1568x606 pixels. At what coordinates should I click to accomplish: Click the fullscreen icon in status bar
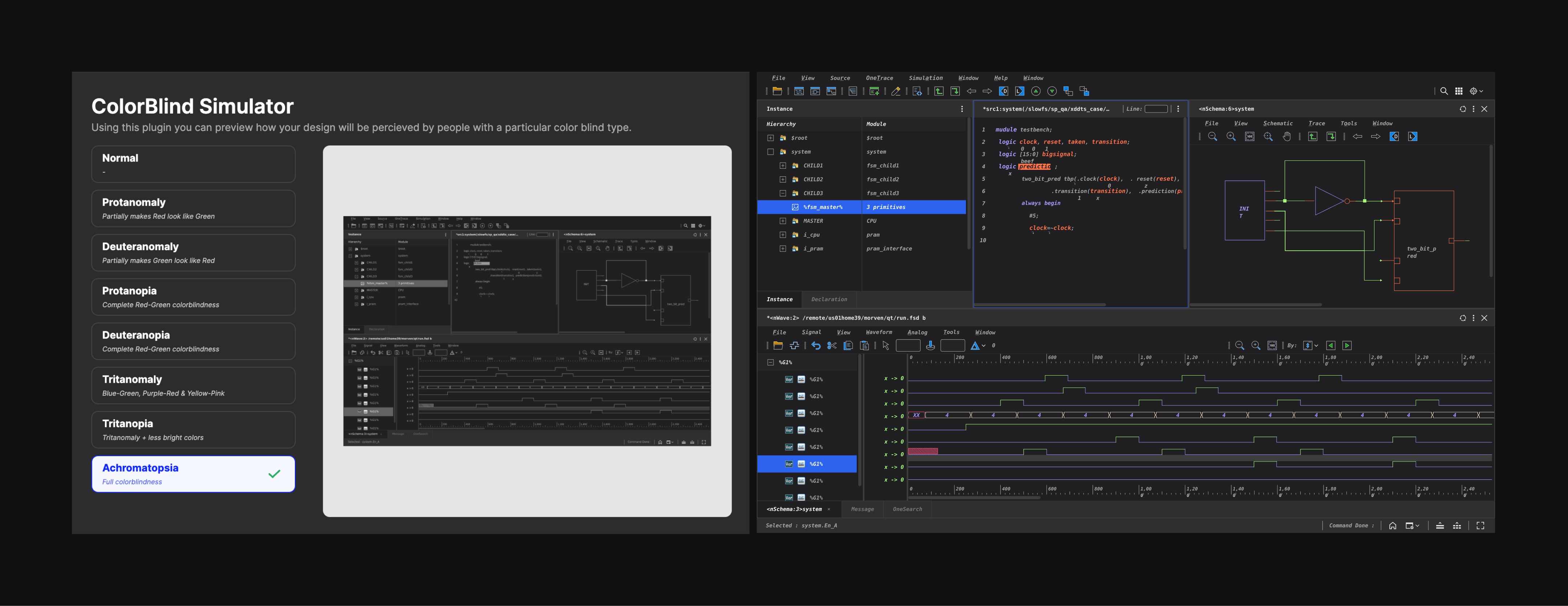(1480, 526)
